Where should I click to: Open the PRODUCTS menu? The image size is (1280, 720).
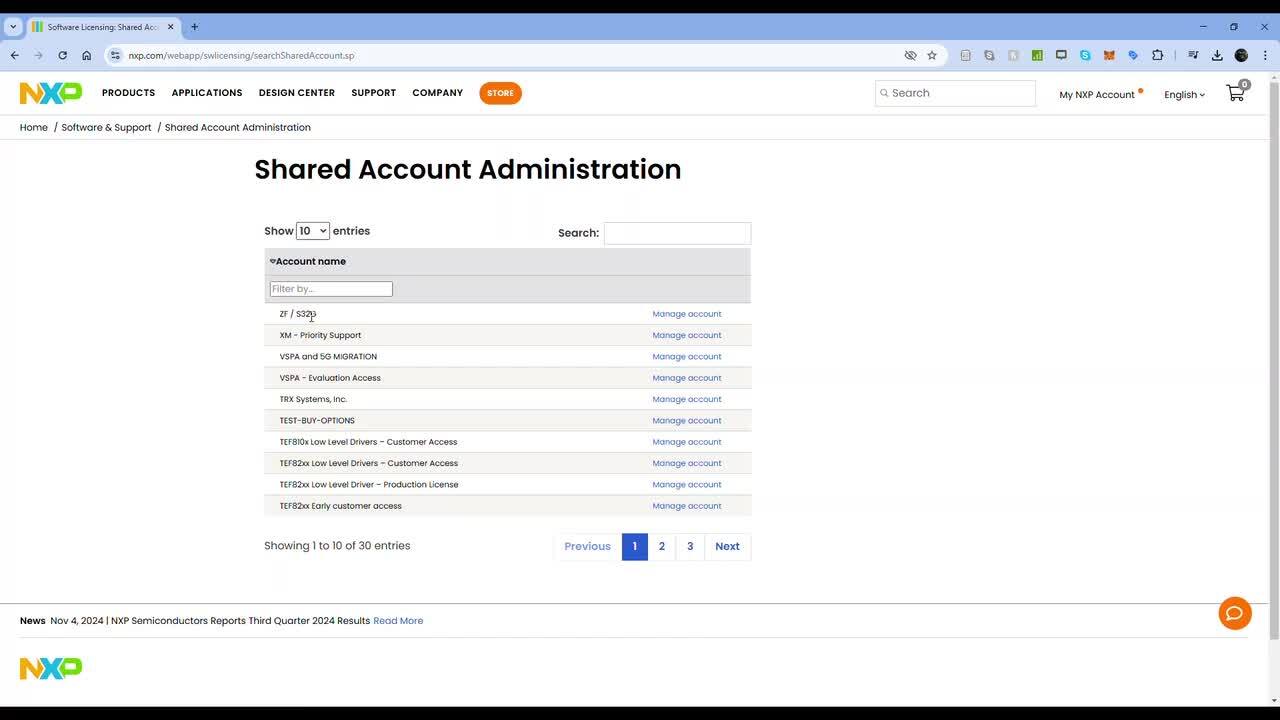(x=128, y=93)
